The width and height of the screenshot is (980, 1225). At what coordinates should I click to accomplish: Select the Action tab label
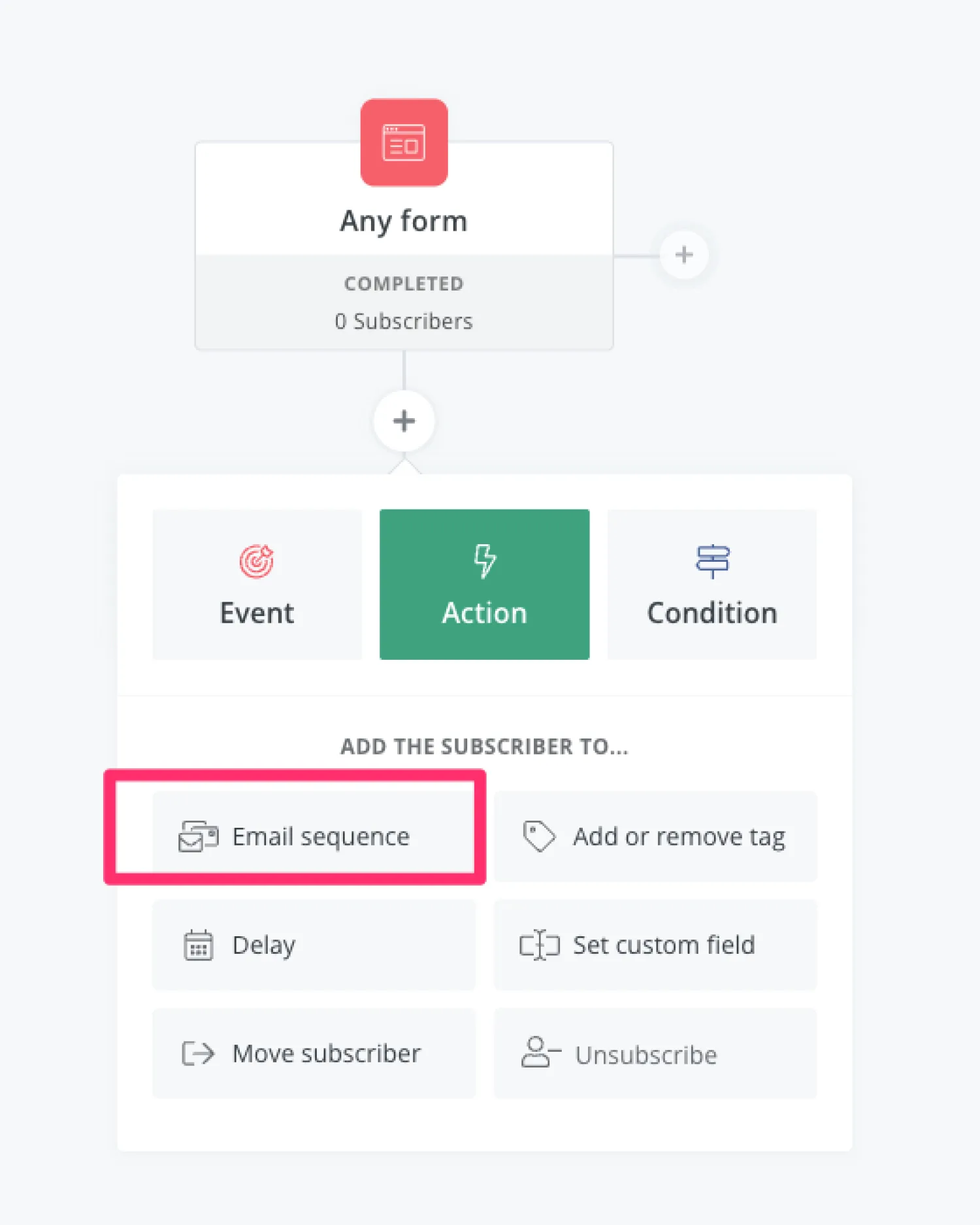pos(484,613)
